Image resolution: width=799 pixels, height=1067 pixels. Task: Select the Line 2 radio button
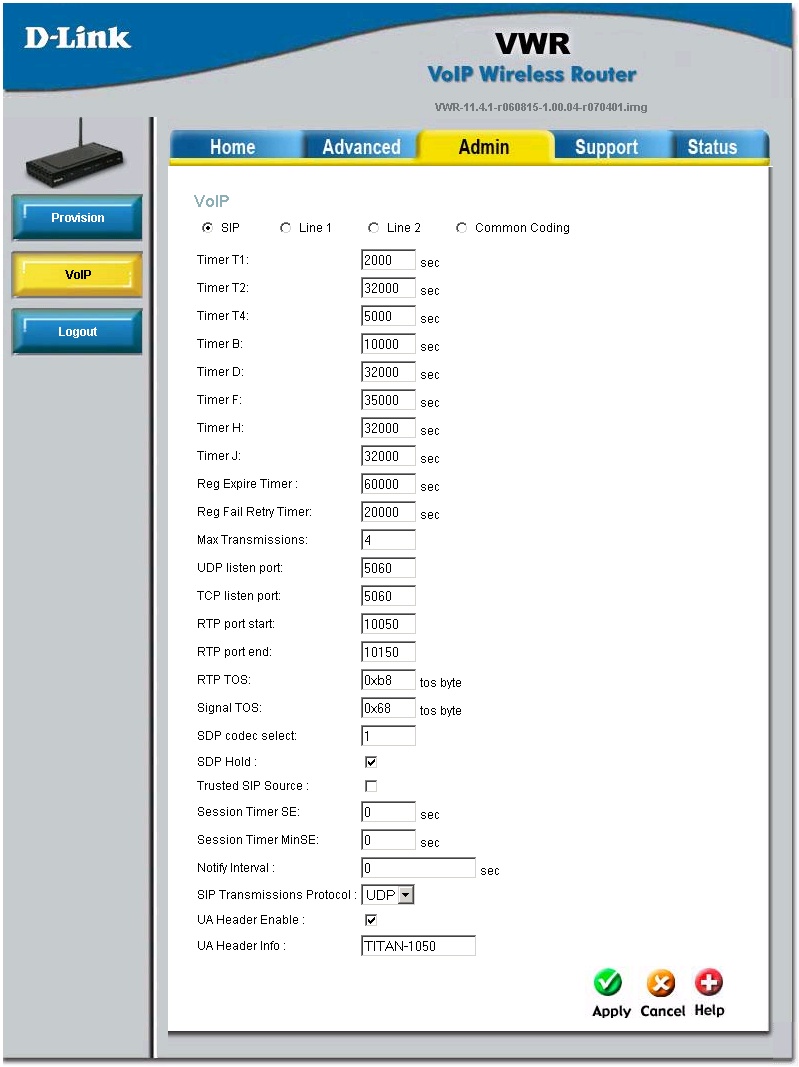[x=373, y=227]
